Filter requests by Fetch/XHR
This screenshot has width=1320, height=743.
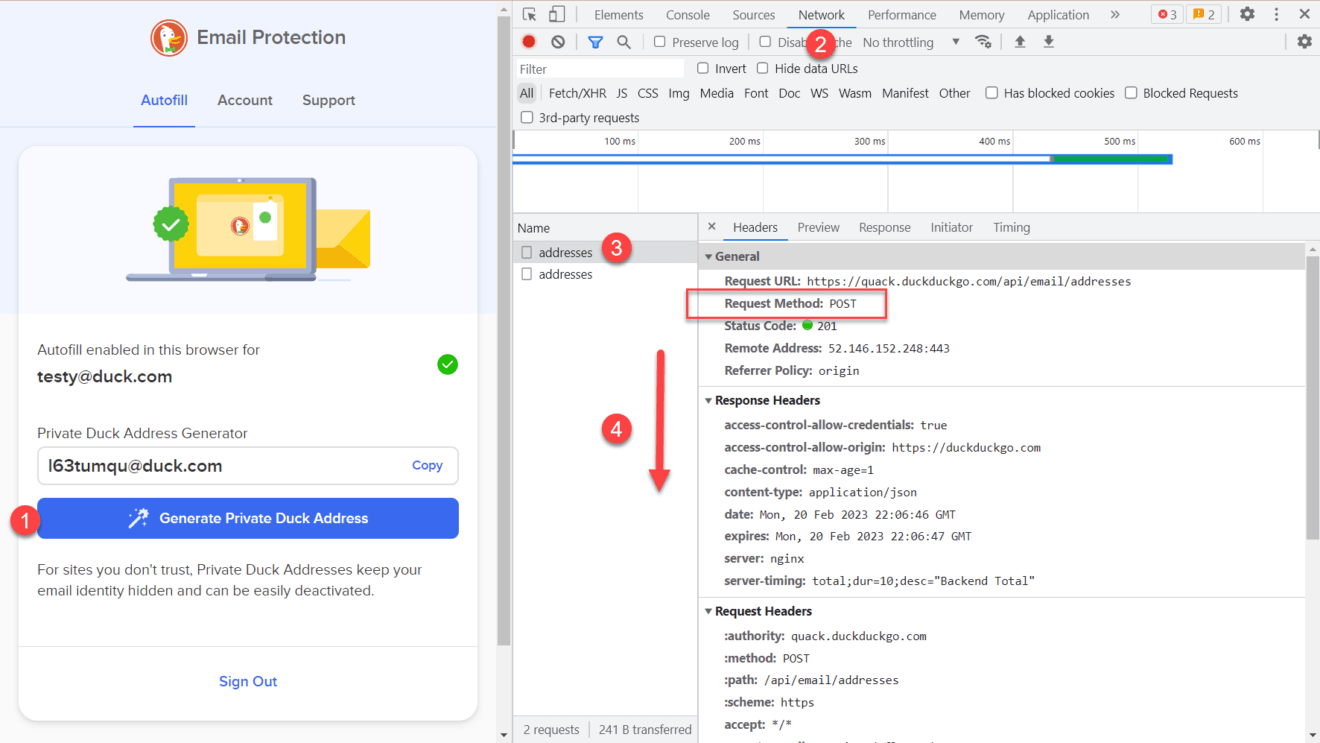pyautogui.click(x=577, y=93)
